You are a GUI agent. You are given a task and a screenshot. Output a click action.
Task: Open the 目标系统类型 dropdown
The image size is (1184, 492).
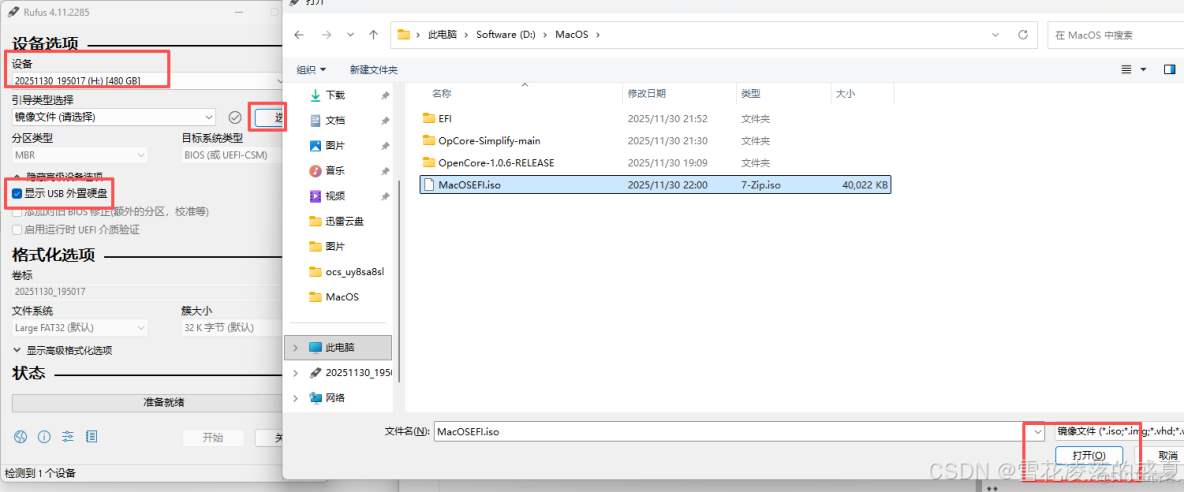pyautogui.click(x=233, y=155)
